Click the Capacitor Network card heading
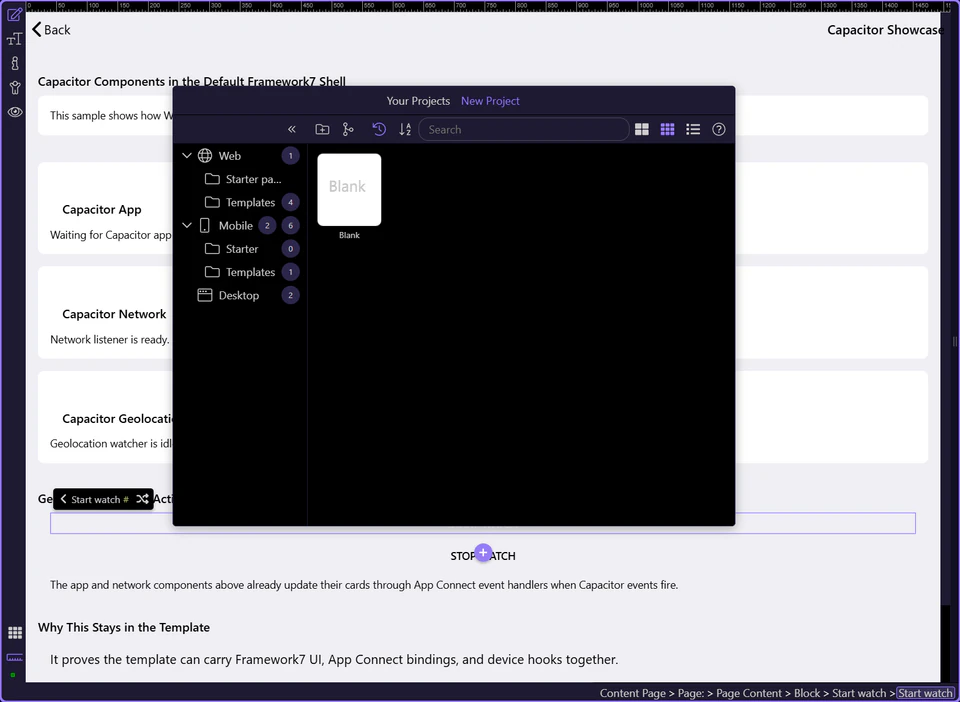960x702 pixels. [x=114, y=314]
